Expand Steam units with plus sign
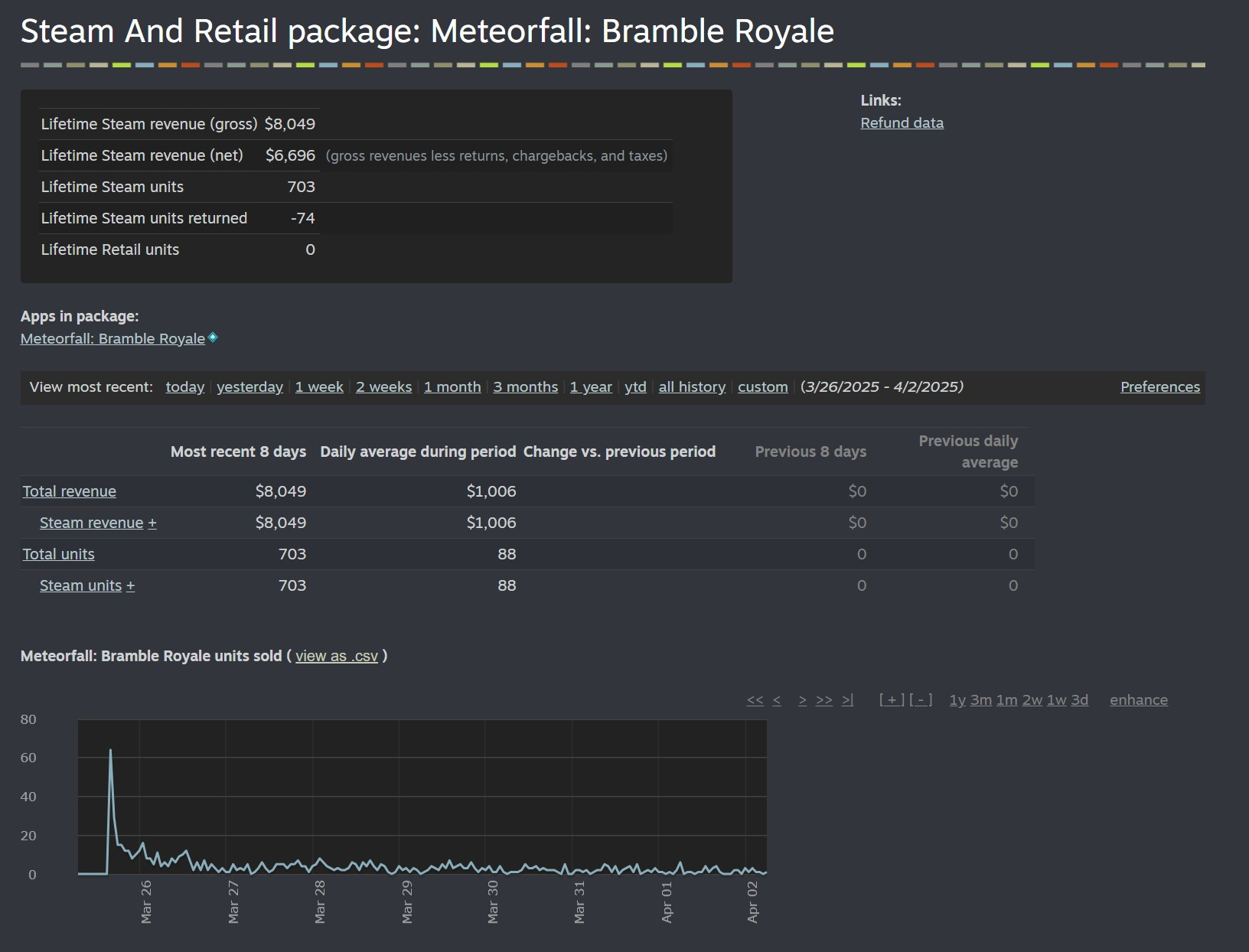 coord(131,585)
